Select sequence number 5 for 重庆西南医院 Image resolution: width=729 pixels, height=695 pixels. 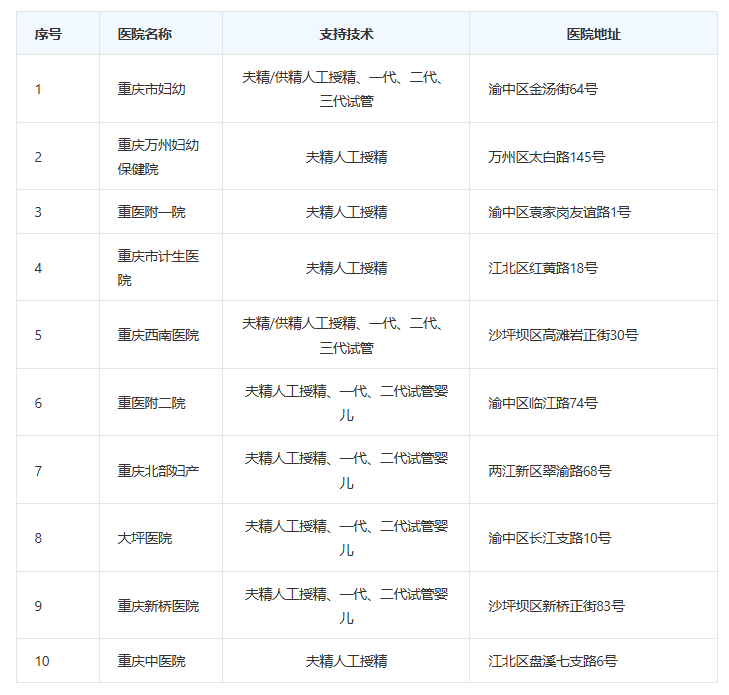(x=38, y=335)
